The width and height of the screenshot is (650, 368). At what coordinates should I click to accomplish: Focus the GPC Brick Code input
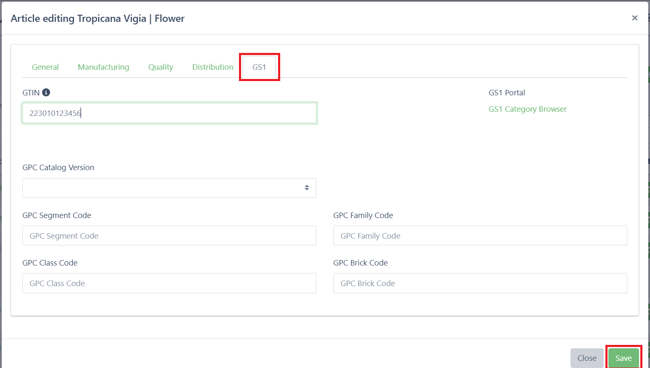(480, 283)
